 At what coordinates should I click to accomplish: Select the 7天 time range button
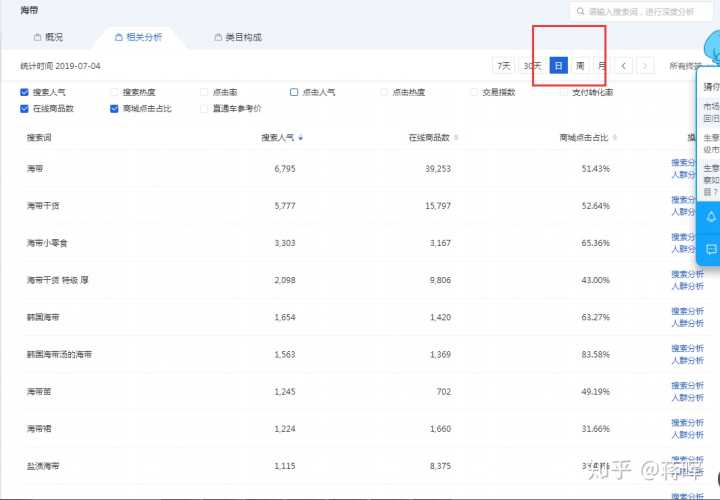coord(505,66)
